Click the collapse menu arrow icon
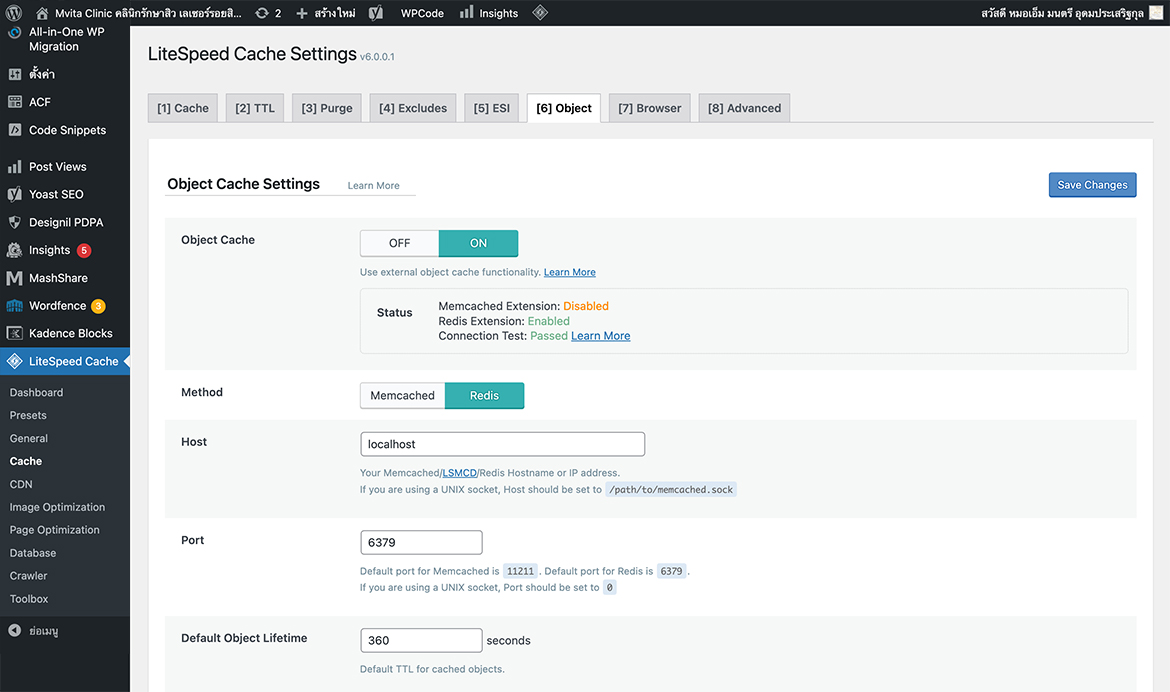Image resolution: width=1170 pixels, height=692 pixels. pyautogui.click(x=14, y=631)
